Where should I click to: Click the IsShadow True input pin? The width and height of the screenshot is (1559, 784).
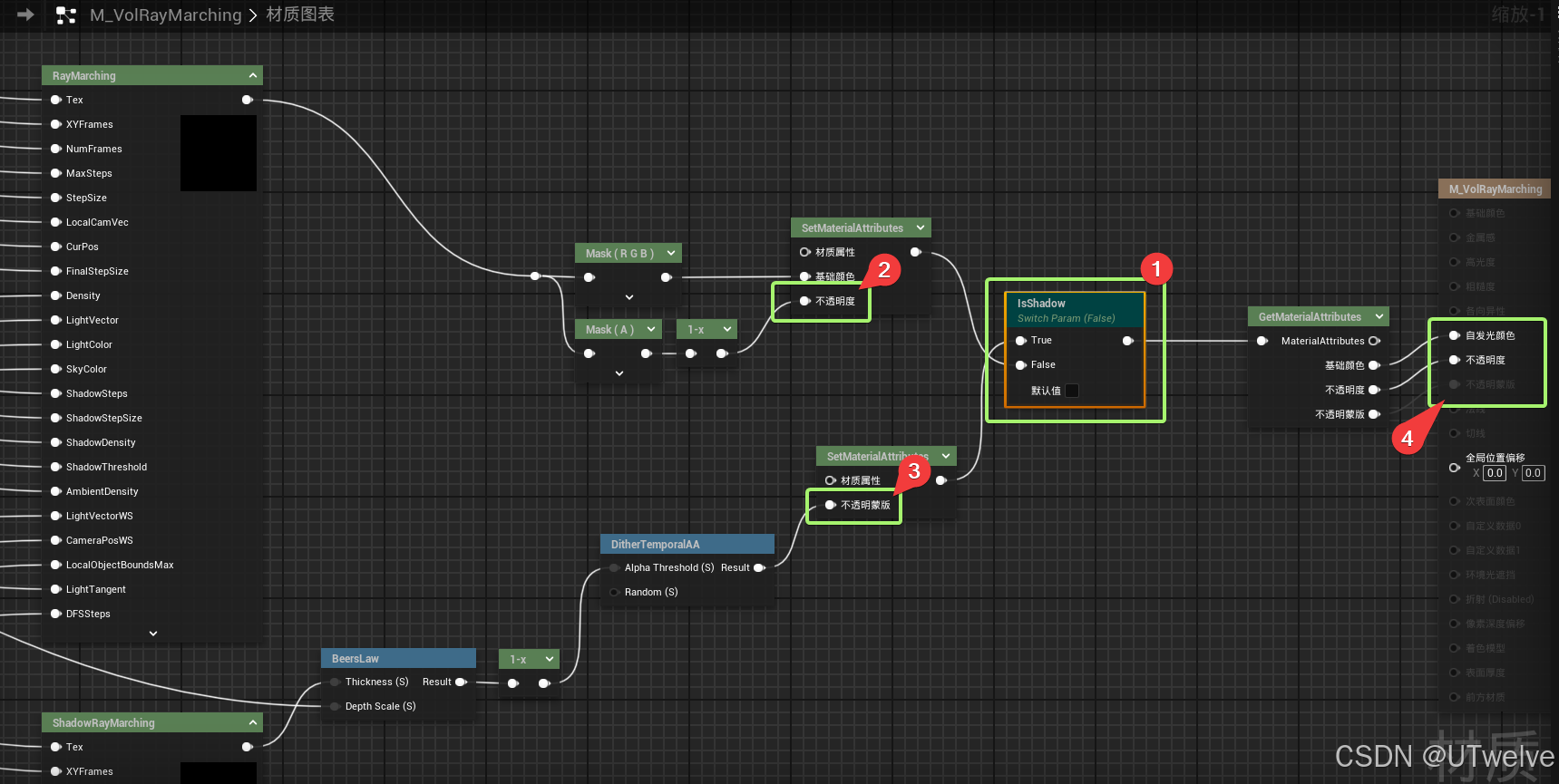(1021, 341)
